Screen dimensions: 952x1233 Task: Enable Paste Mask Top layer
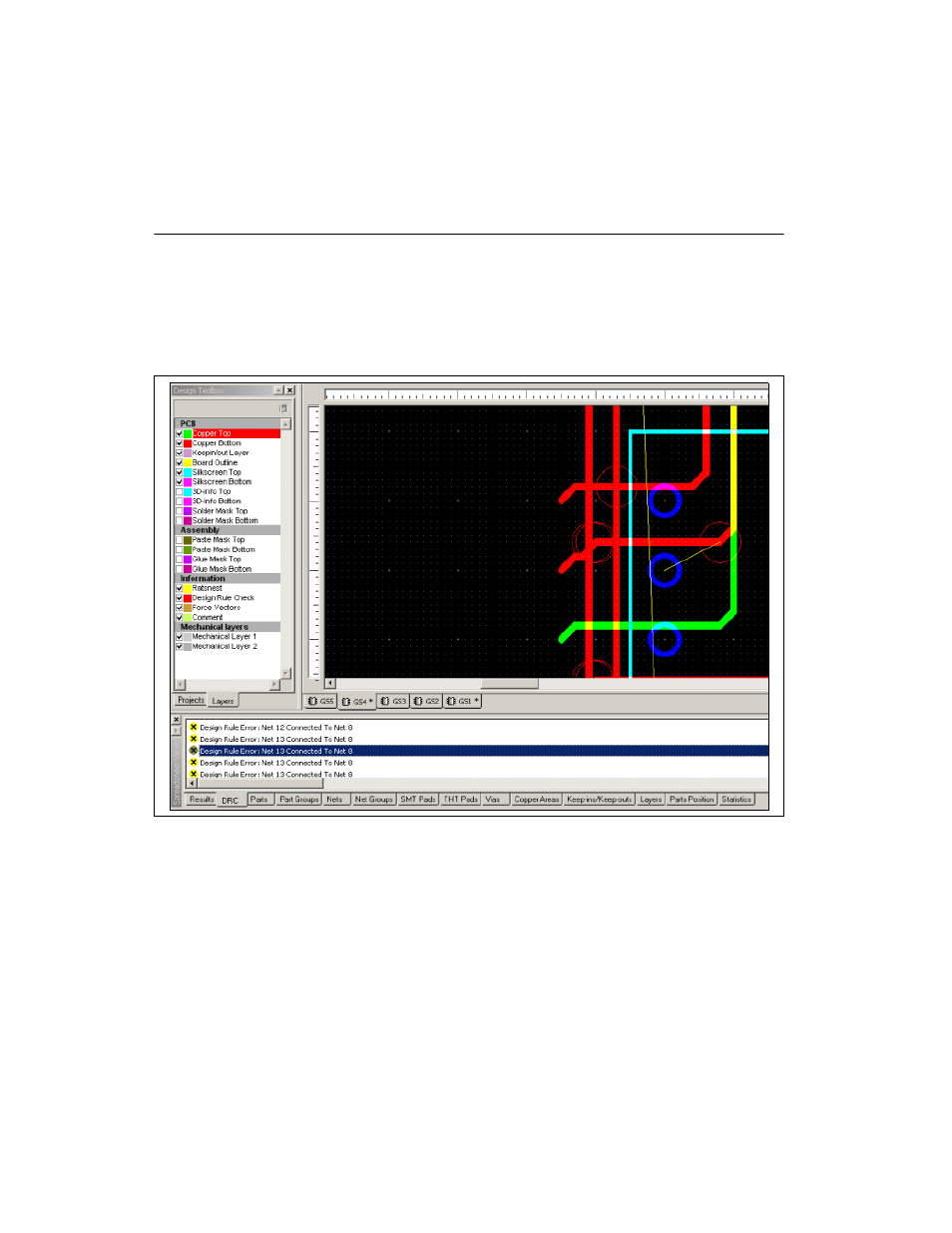point(180,540)
